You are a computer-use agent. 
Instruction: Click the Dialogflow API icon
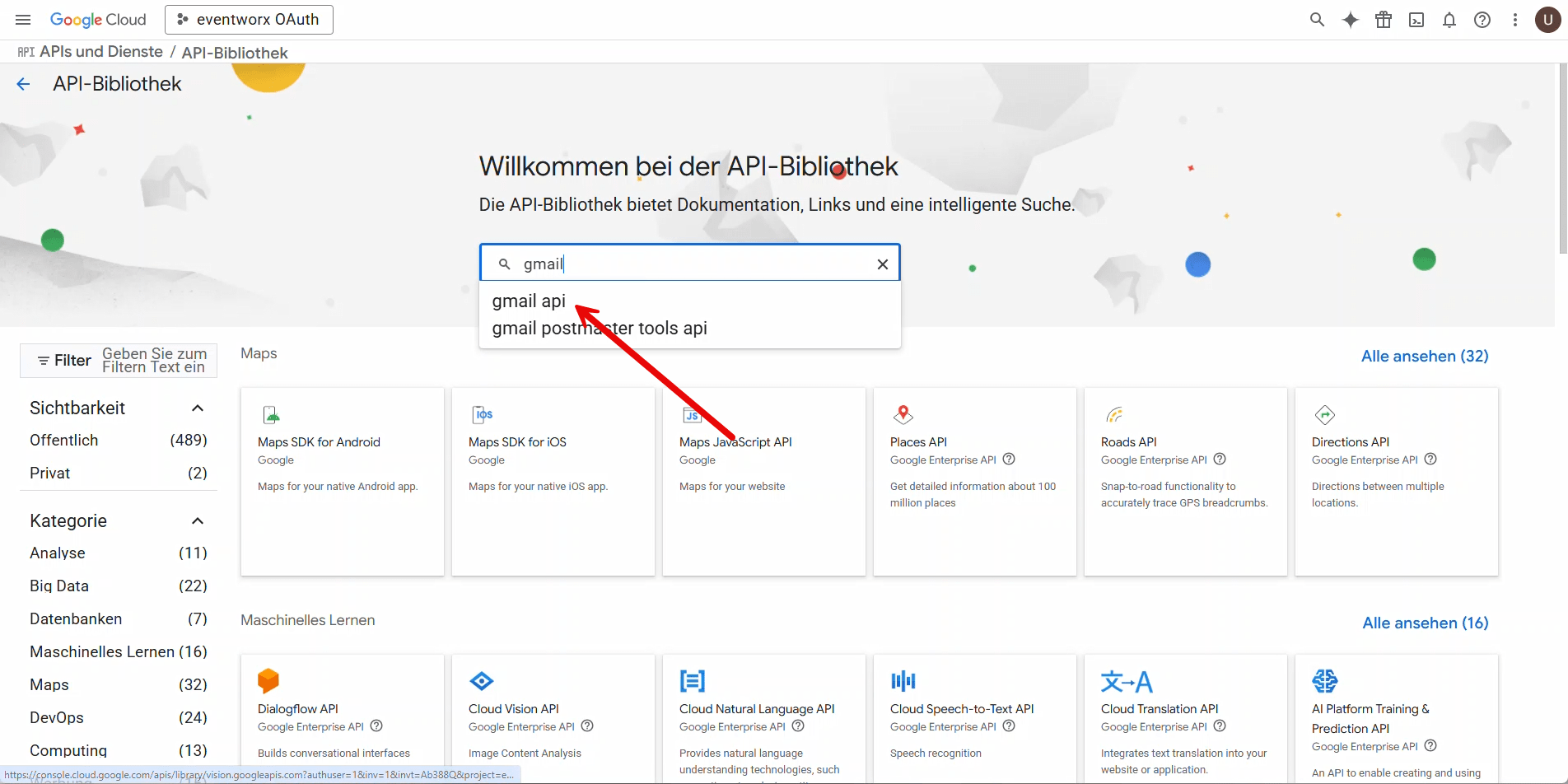pos(268,681)
